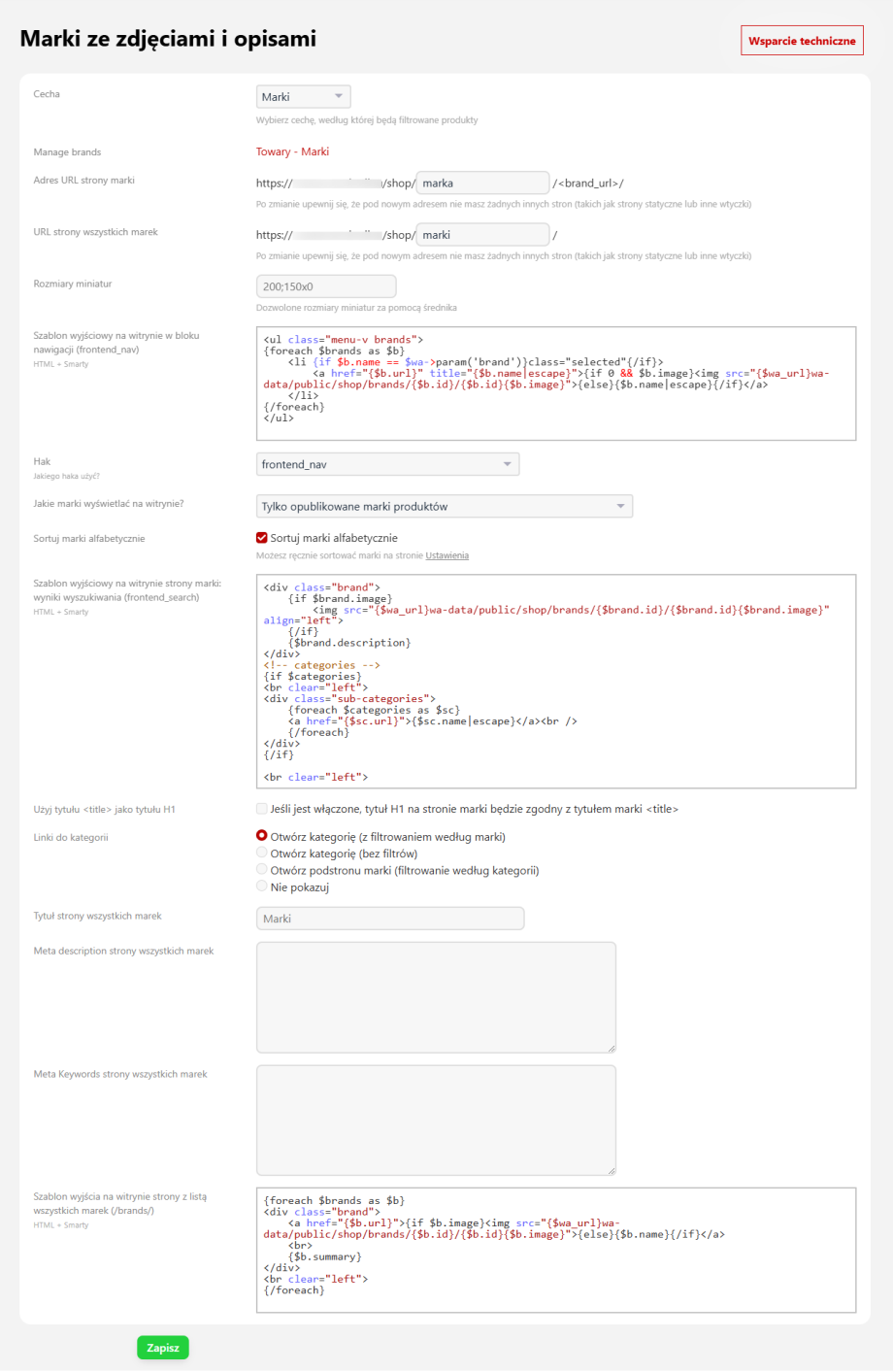The image size is (893, 1372).
Task: Click the thumbnail sizes field 200;150x0
Action: (326, 286)
